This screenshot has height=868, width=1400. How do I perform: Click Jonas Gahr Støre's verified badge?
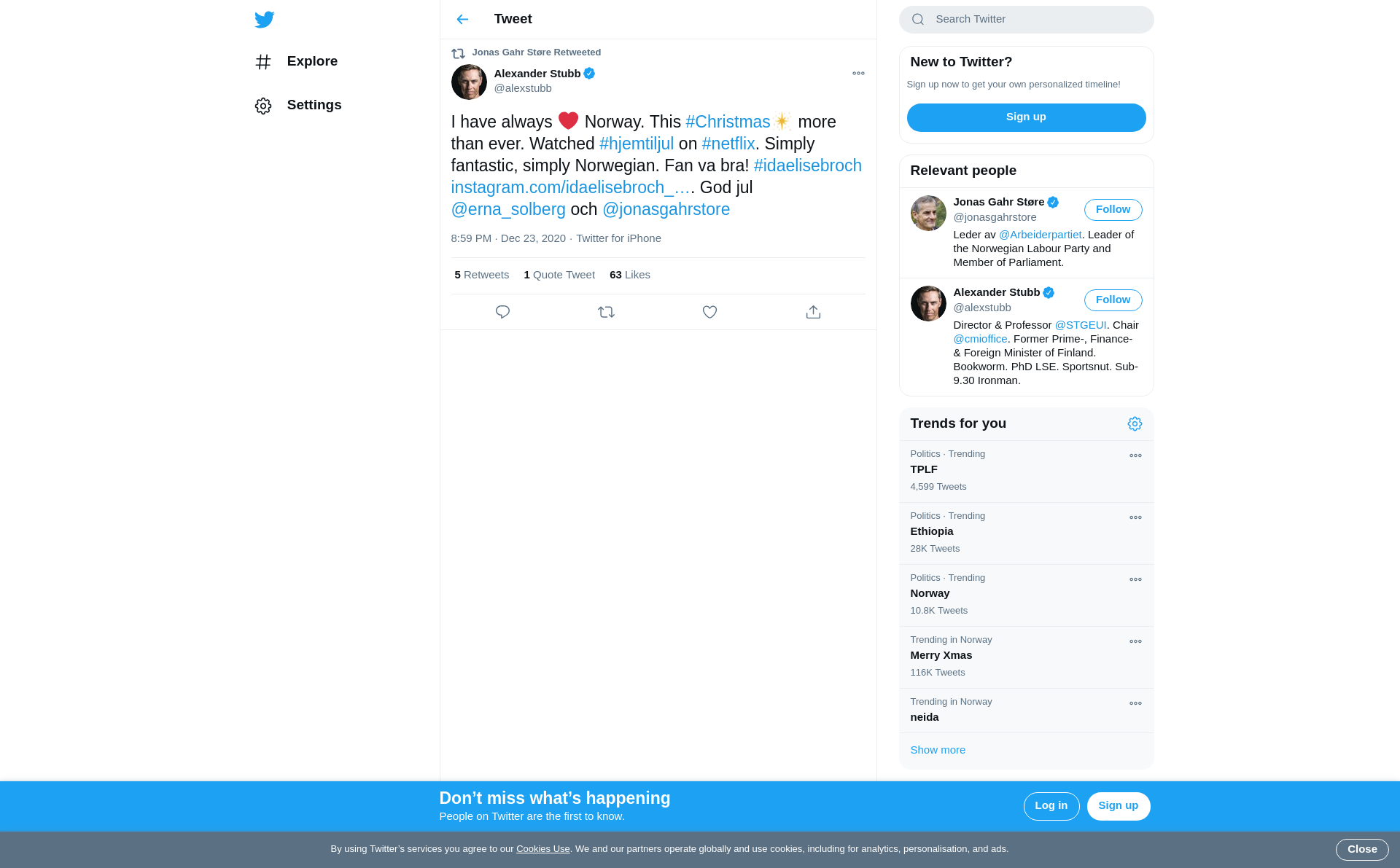click(1053, 203)
